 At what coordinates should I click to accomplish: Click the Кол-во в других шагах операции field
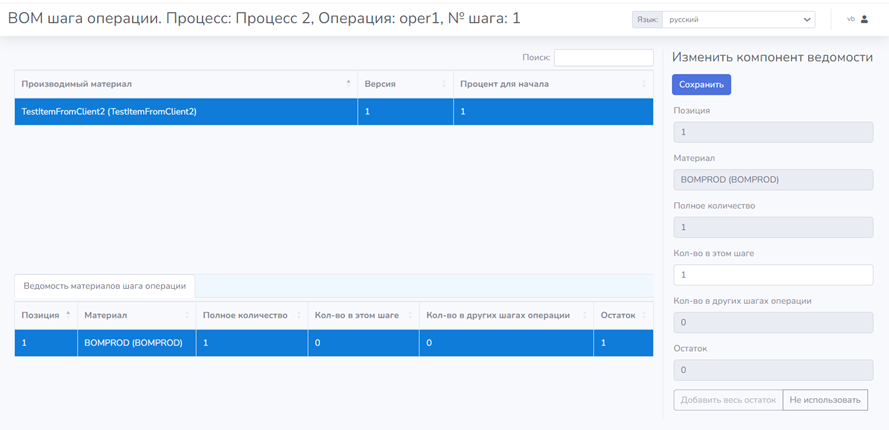(x=773, y=322)
